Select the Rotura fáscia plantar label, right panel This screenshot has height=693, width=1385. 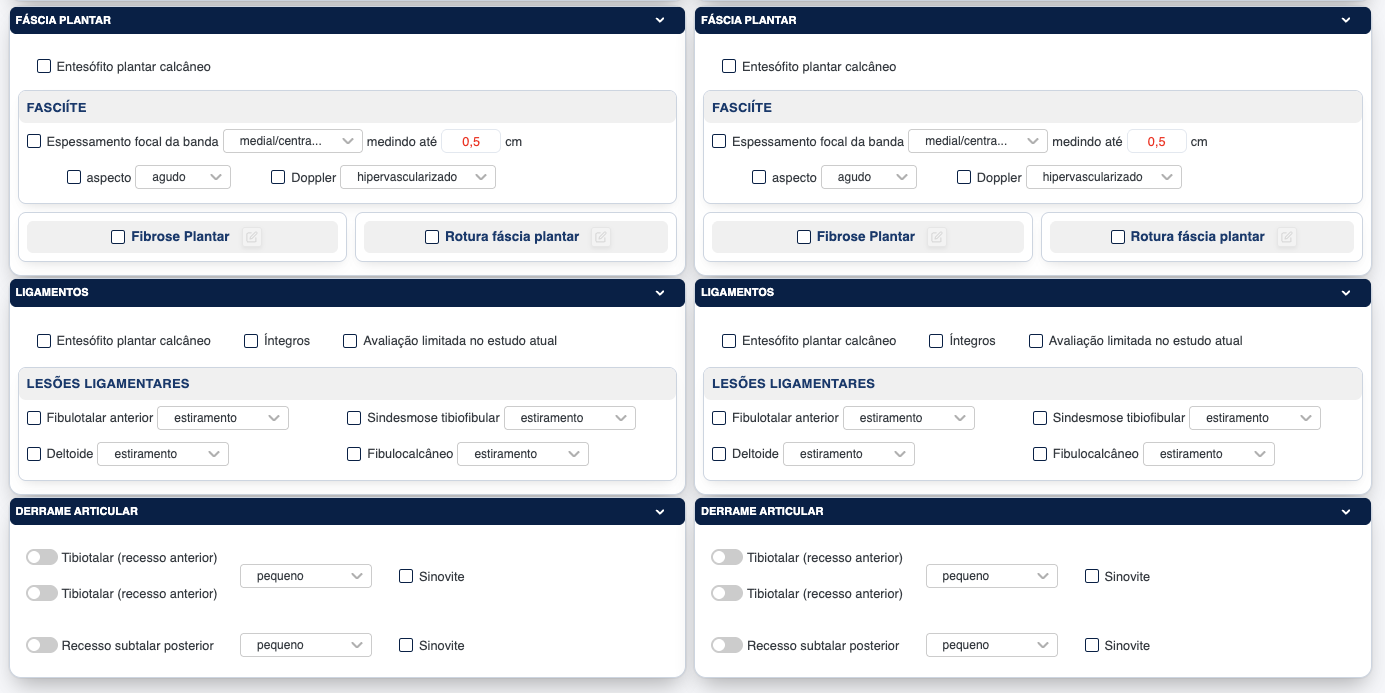pos(1197,237)
